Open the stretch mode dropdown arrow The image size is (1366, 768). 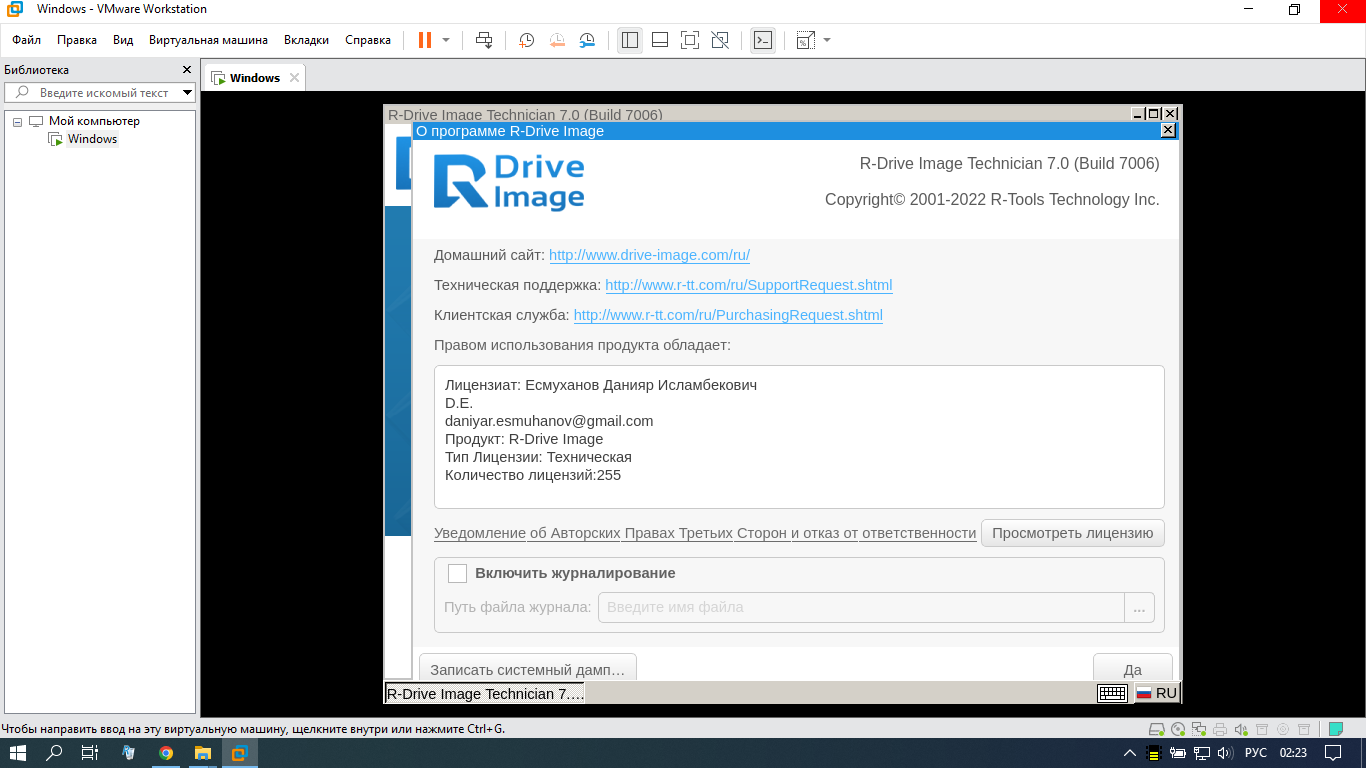[x=827, y=40]
